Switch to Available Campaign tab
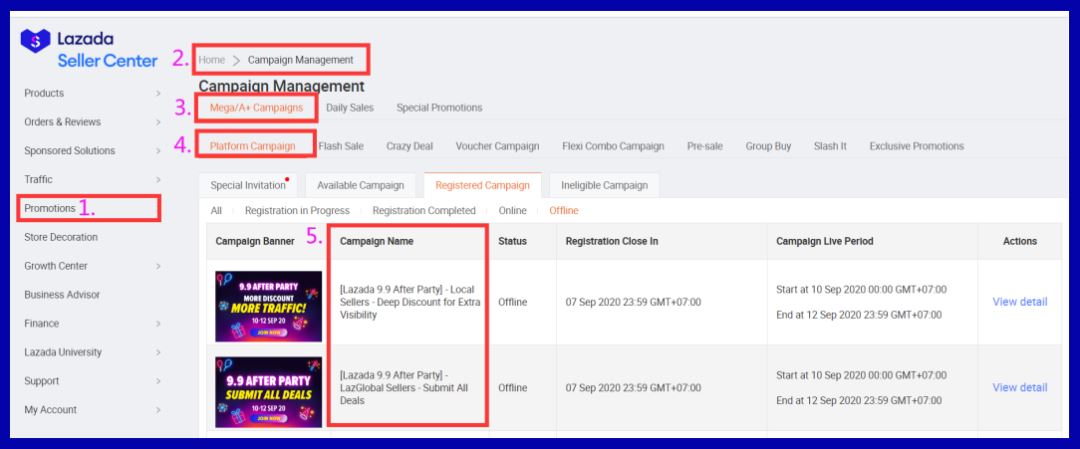Screen dimensions: 1080x449 tap(360, 185)
